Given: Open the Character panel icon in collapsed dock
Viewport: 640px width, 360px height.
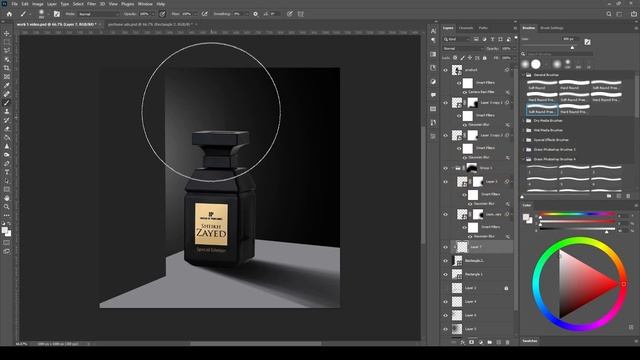Looking at the screenshot, I should coord(433,31).
